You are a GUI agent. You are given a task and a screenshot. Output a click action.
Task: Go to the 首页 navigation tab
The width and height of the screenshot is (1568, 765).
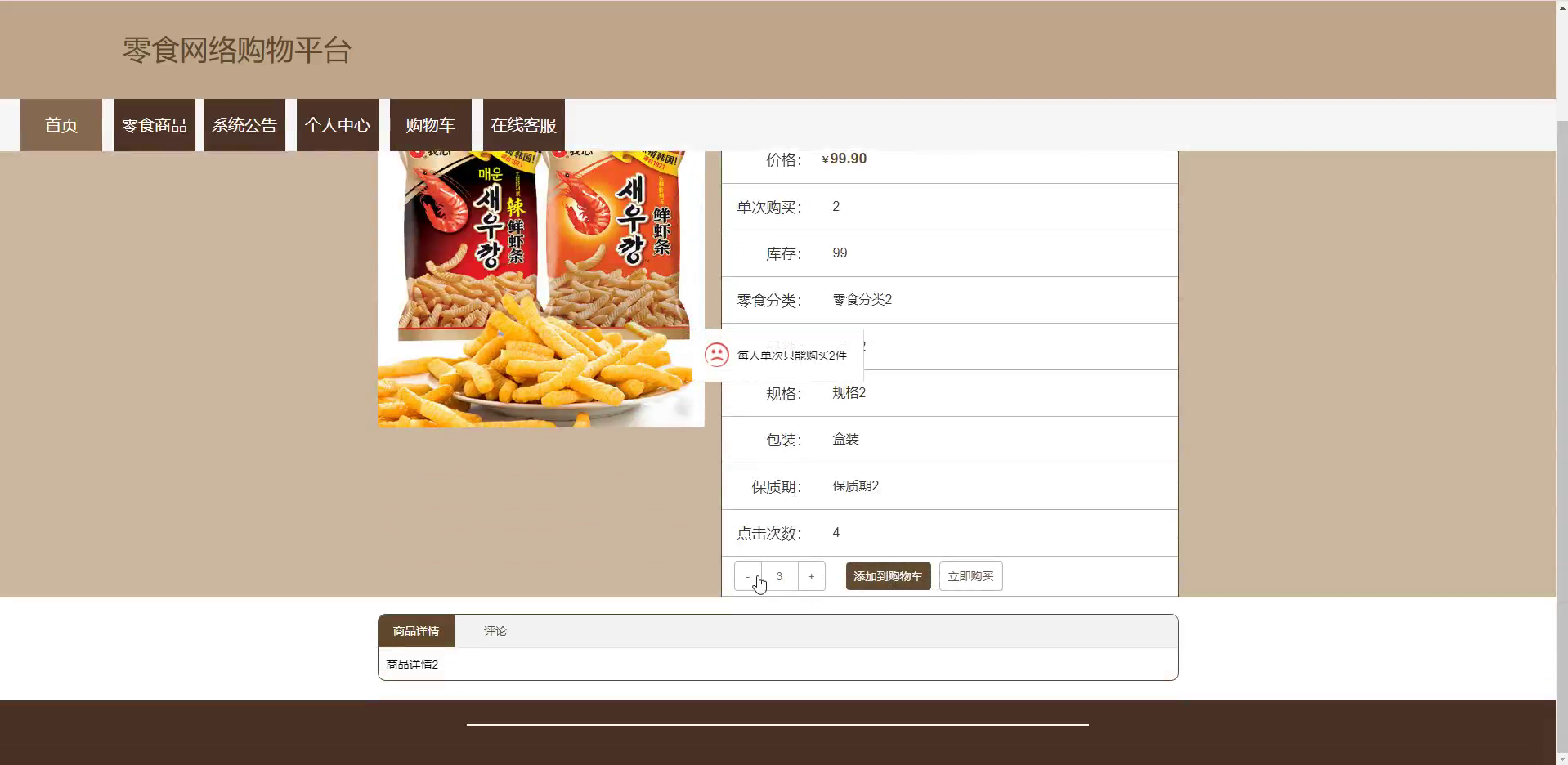pos(61,125)
